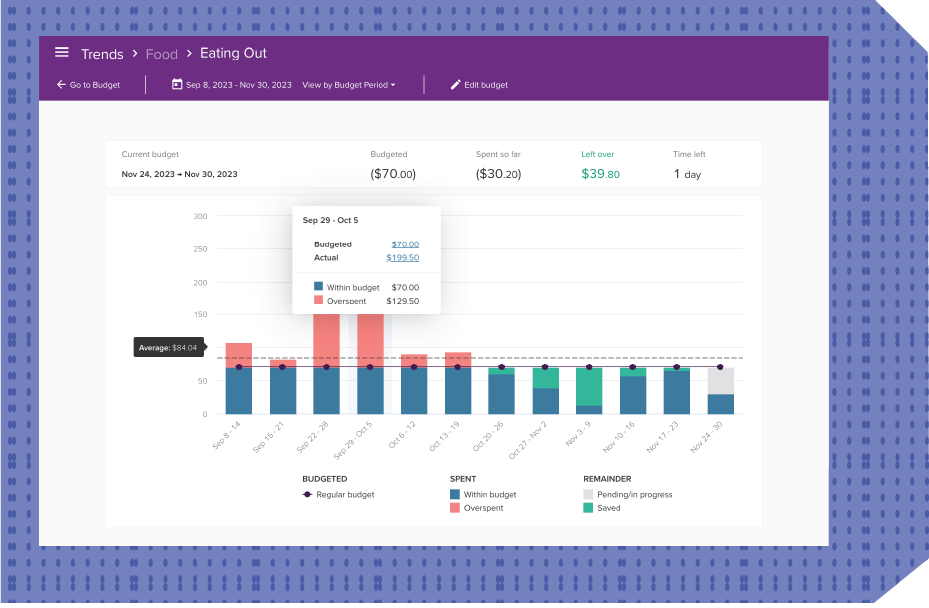Screen dimensions: 929x608
Task: Navigate to Trends breadcrumb
Action: 102,54
